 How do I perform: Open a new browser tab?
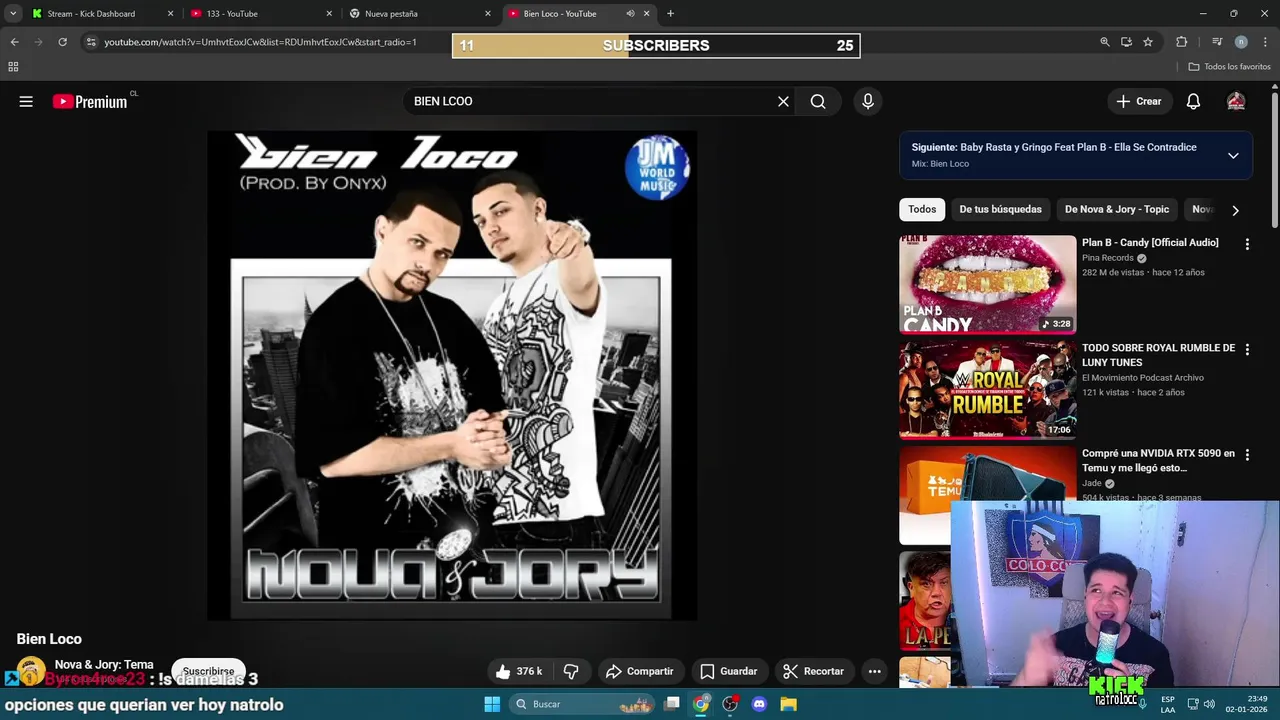[670, 14]
